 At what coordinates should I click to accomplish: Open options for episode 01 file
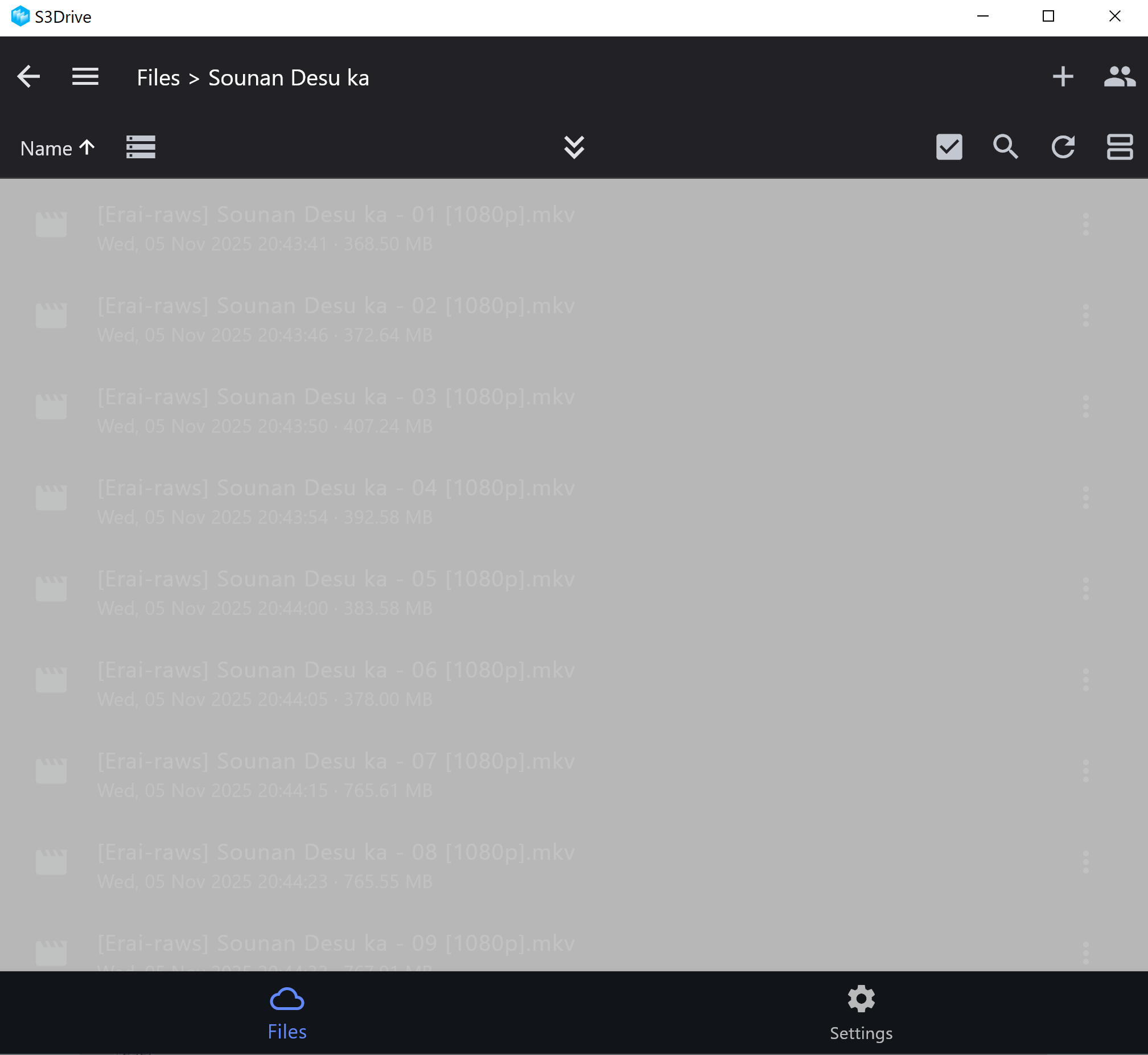coord(1085,224)
